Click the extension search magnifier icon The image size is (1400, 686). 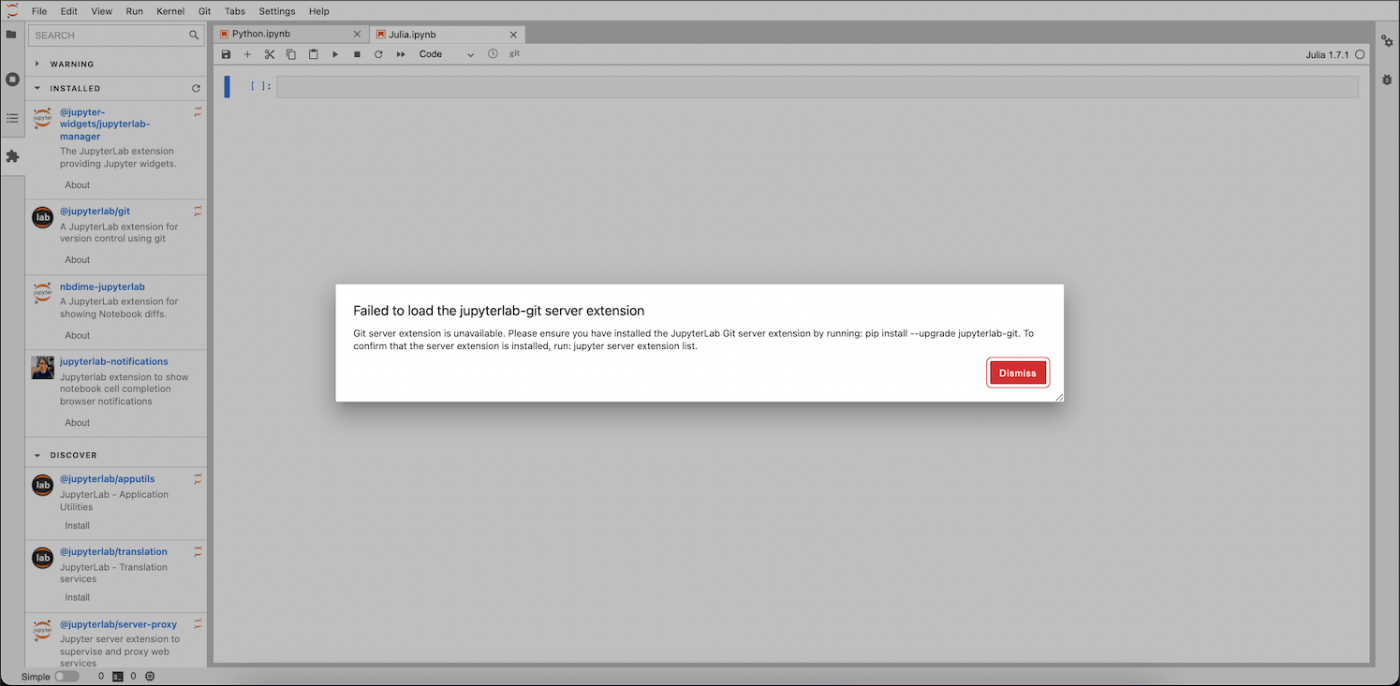click(x=194, y=35)
